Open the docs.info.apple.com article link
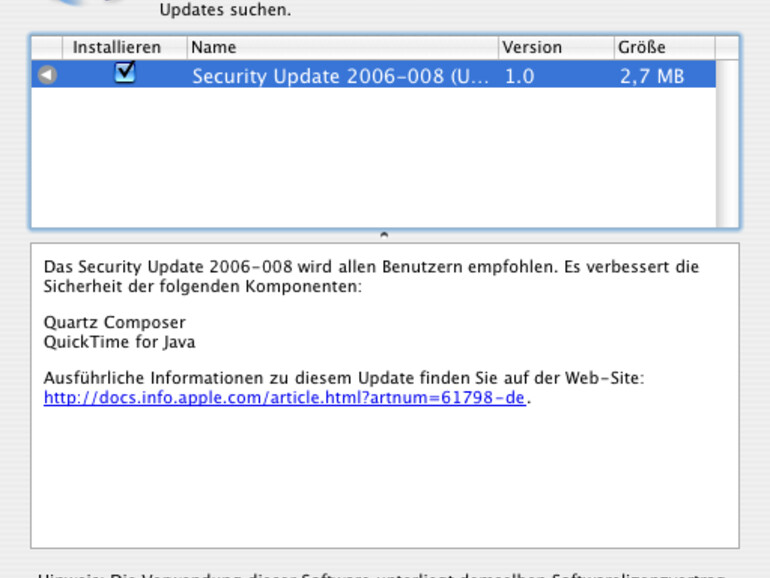This screenshot has width=770, height=578. point(285,397)
